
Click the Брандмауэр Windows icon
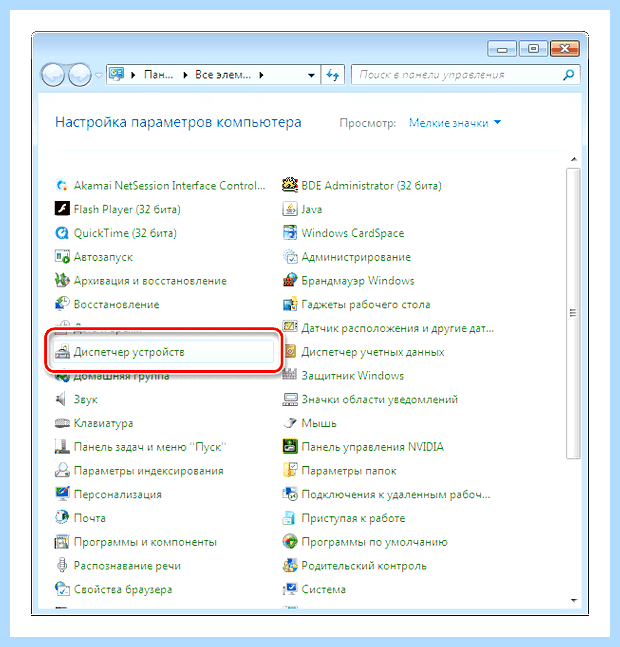tap(290, 280)
